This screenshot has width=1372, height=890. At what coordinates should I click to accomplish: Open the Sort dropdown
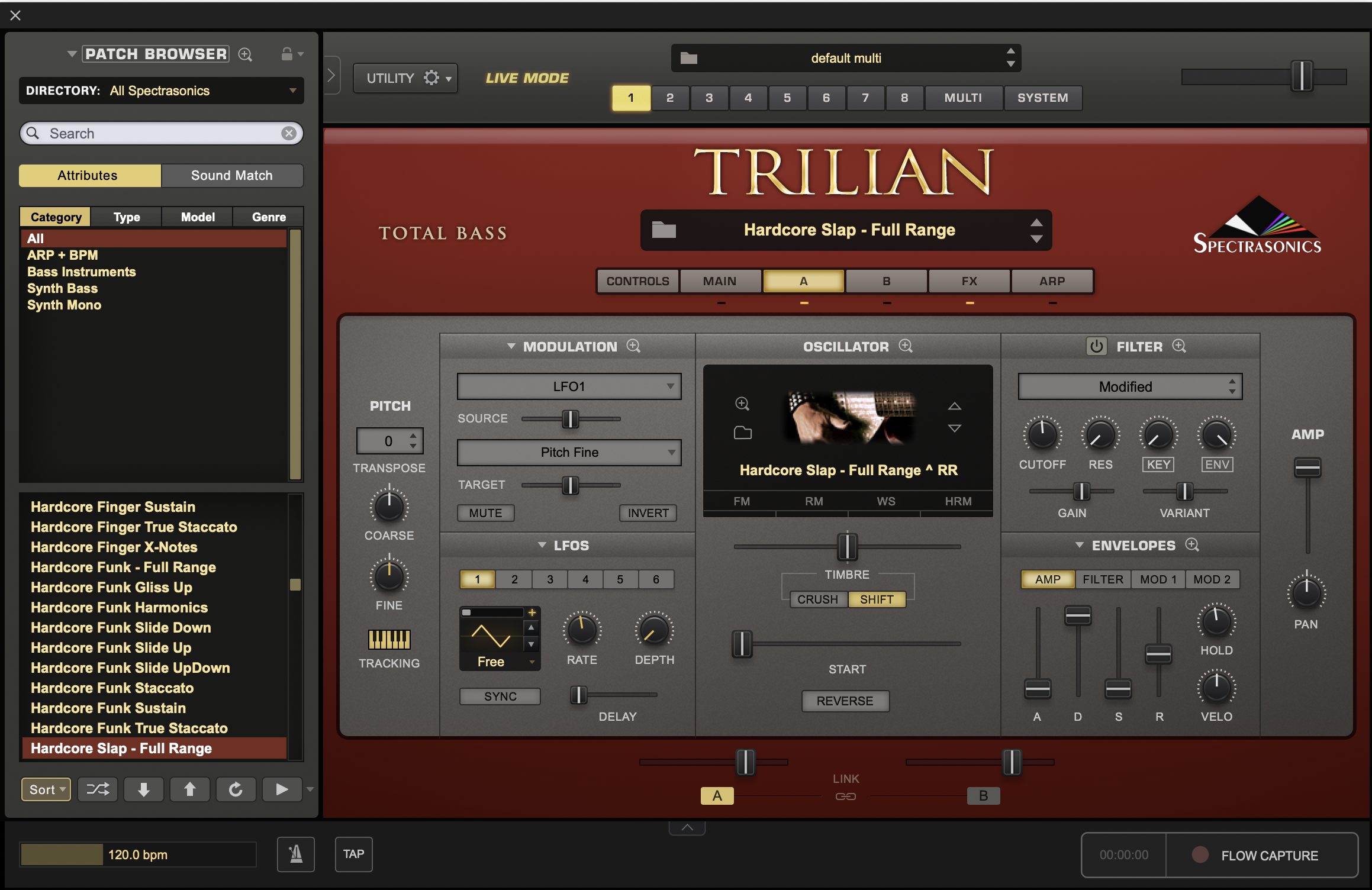pyautogui.click(x=46, y=789)
